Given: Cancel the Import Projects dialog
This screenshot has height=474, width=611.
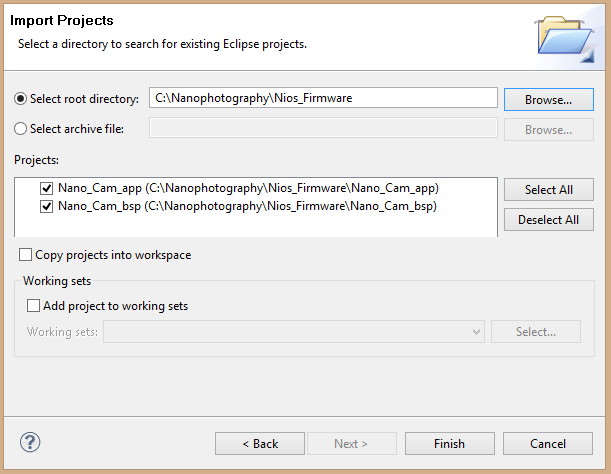Looking at the screenshot, I should (x=548, y=444).
